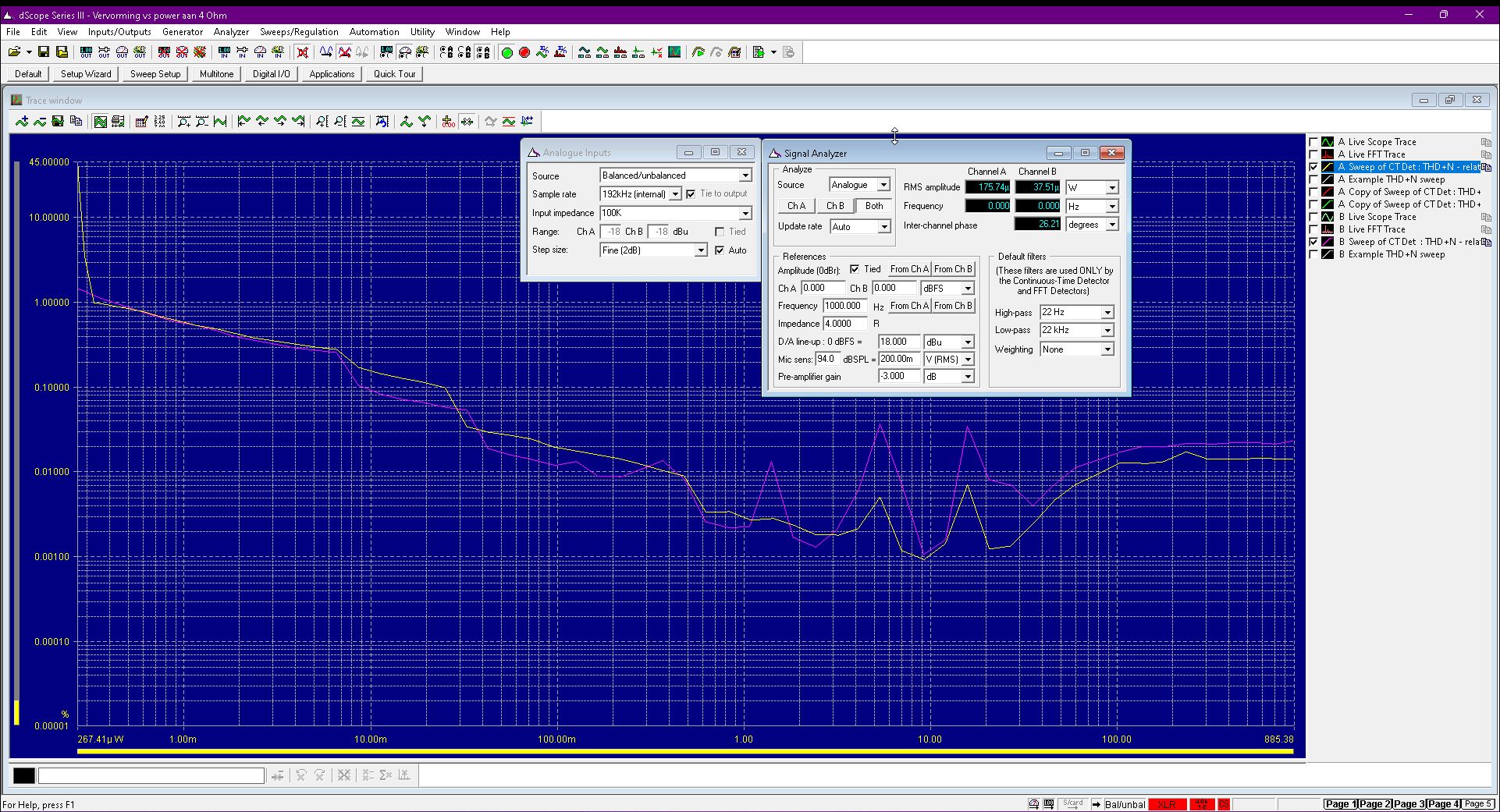Toggle visibility of A Live Scope Trace
The image size is (1500, 812).
coord(1313,142)
